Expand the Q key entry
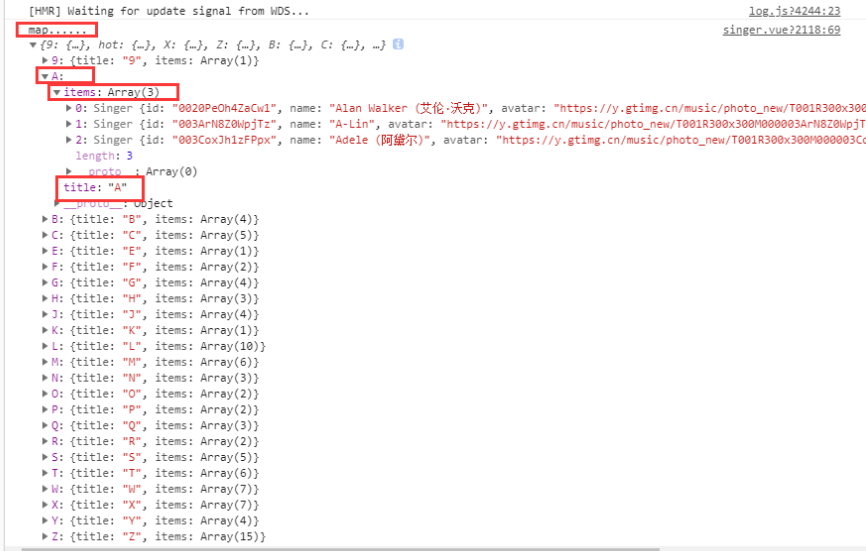Viewport: 866px width, 551px height. tap(45, 426)
